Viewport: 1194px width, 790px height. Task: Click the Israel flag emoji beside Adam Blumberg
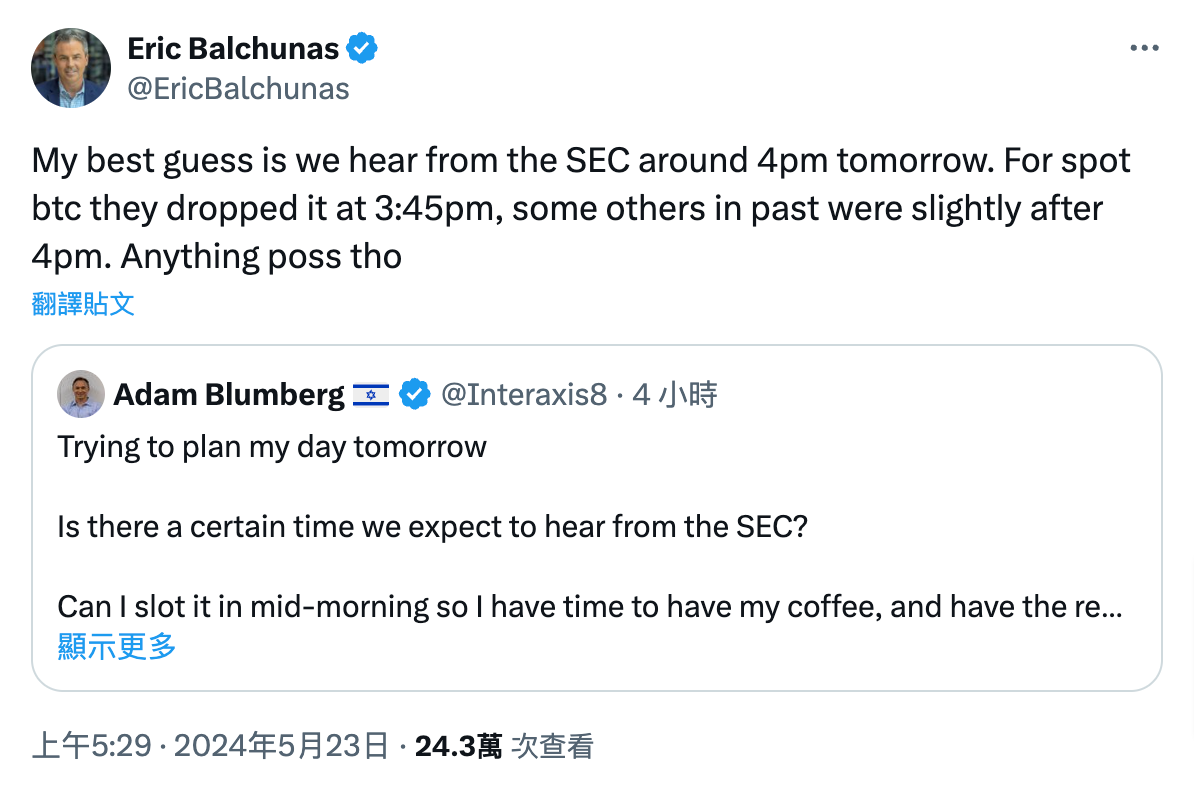[x=371, y=395]
